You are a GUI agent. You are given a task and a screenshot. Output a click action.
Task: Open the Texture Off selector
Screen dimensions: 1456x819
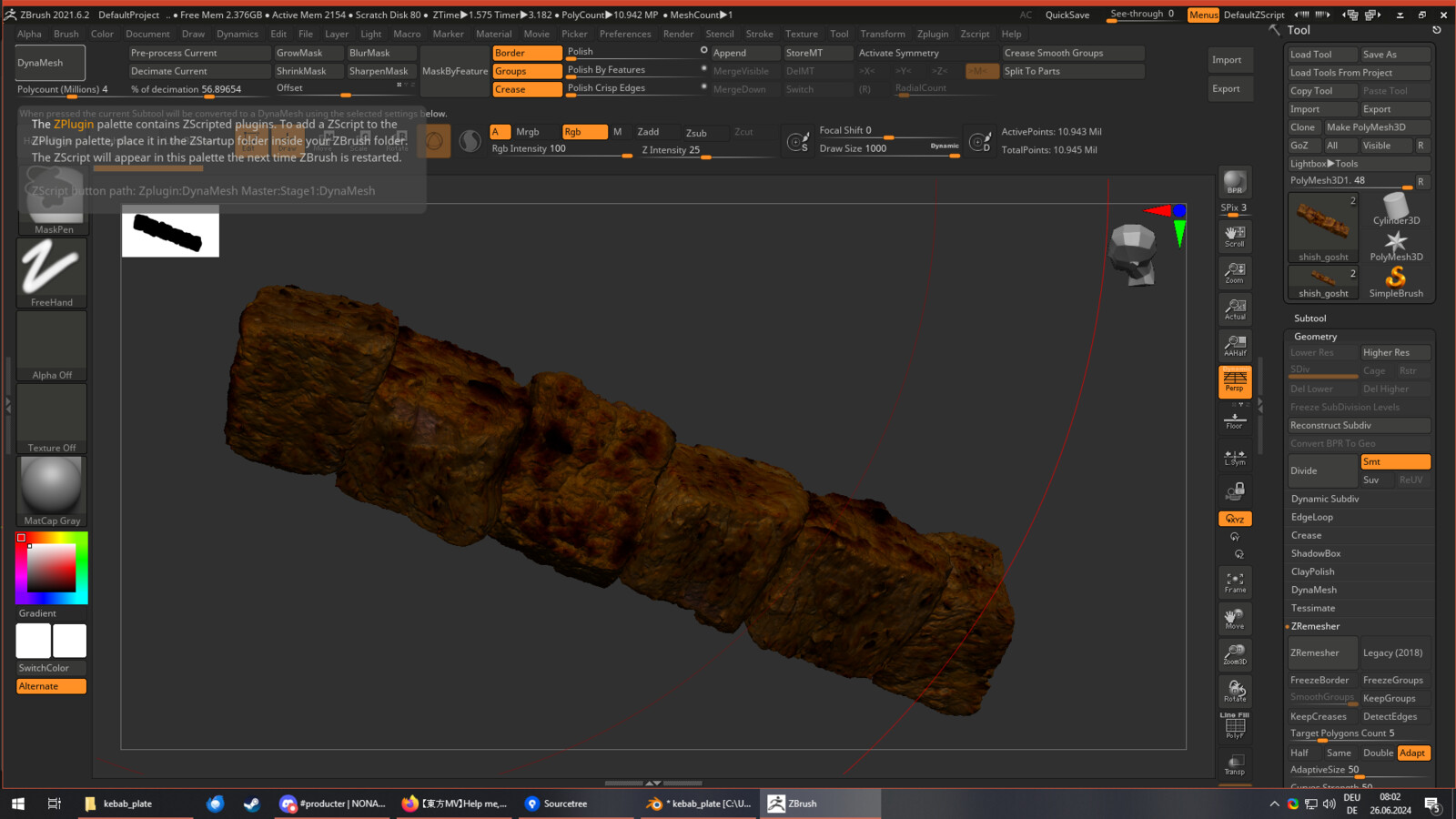pyautogui.click(x=52, y=419)
